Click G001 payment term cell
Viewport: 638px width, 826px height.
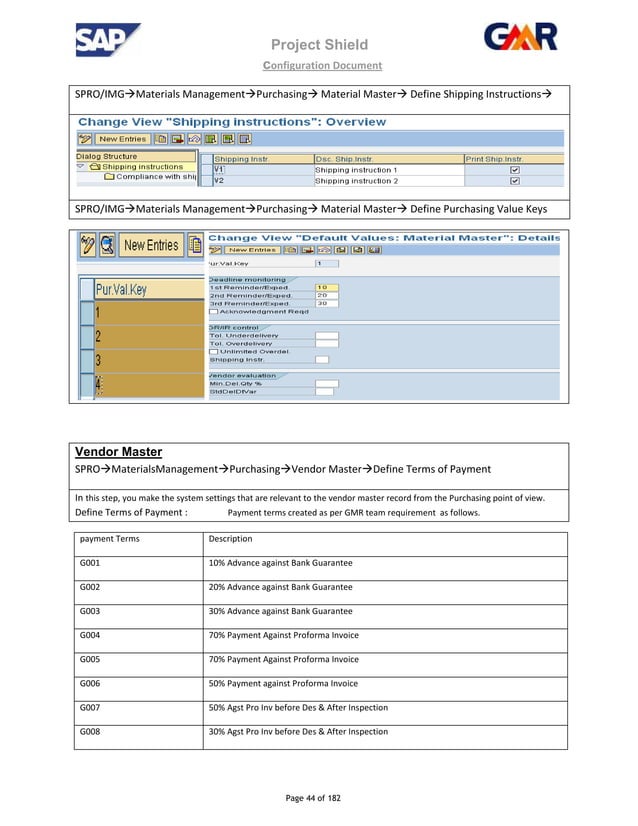[139, 568]
